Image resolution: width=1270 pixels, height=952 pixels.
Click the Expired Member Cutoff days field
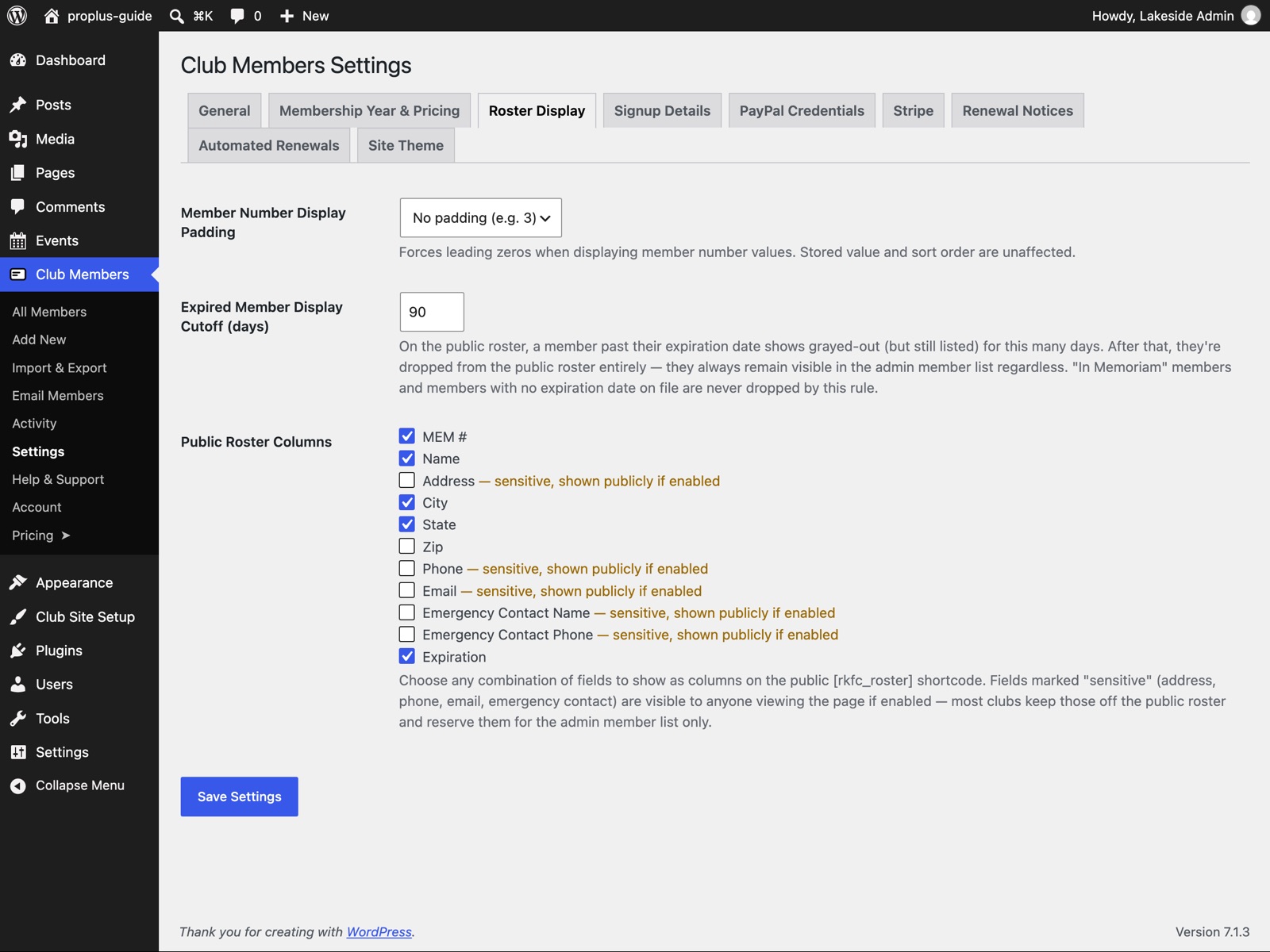(x=432, y=312)
